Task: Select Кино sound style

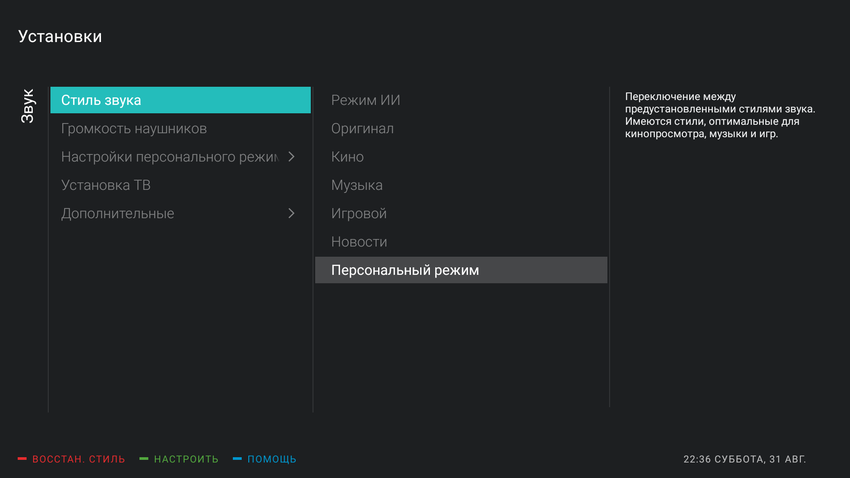Action: pyautogui.click(x=347, y=157)
